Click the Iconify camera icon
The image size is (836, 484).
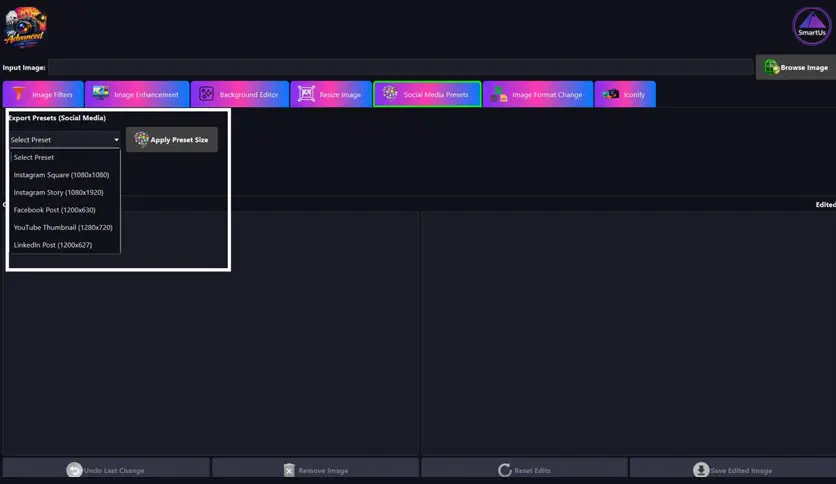point(611,94)
